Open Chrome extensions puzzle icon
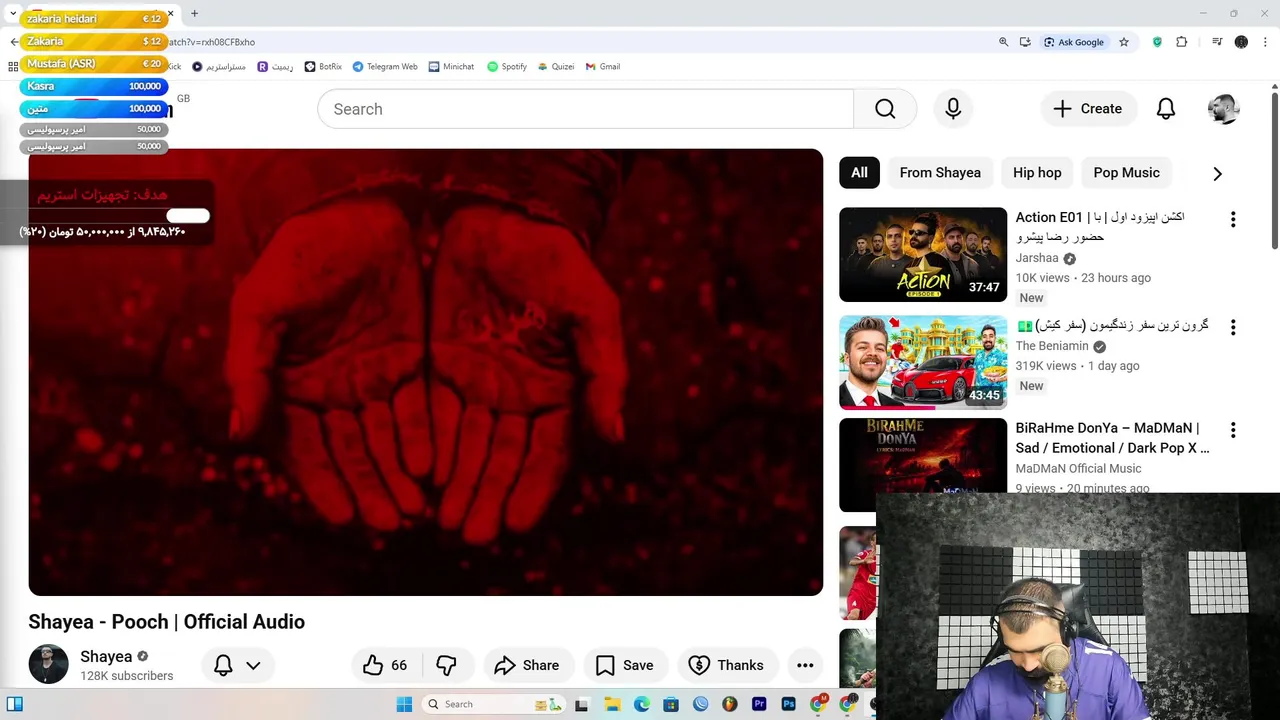 tap(1182, 42)
